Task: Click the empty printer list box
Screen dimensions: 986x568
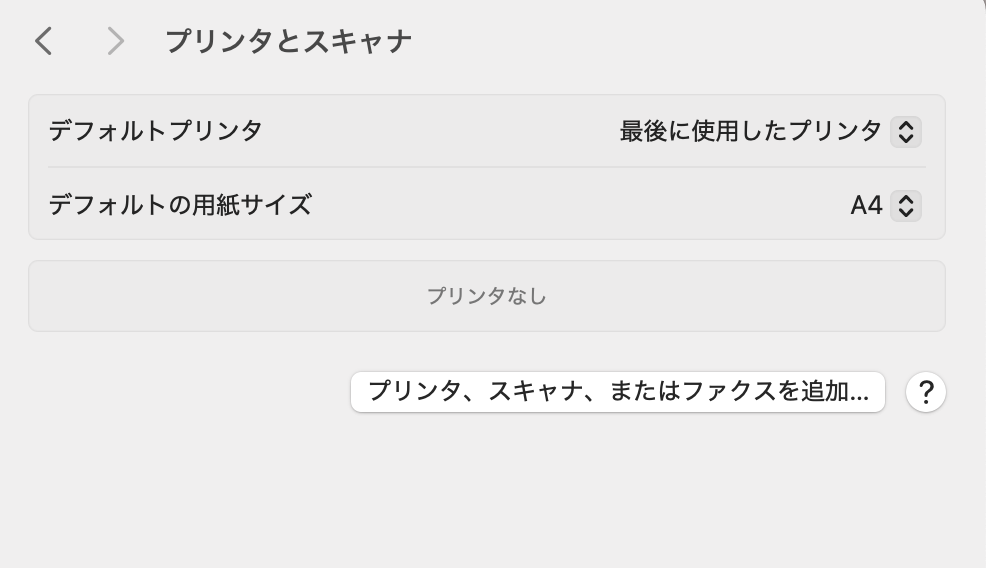Action: pyautogui.click(x=487, y=296)
